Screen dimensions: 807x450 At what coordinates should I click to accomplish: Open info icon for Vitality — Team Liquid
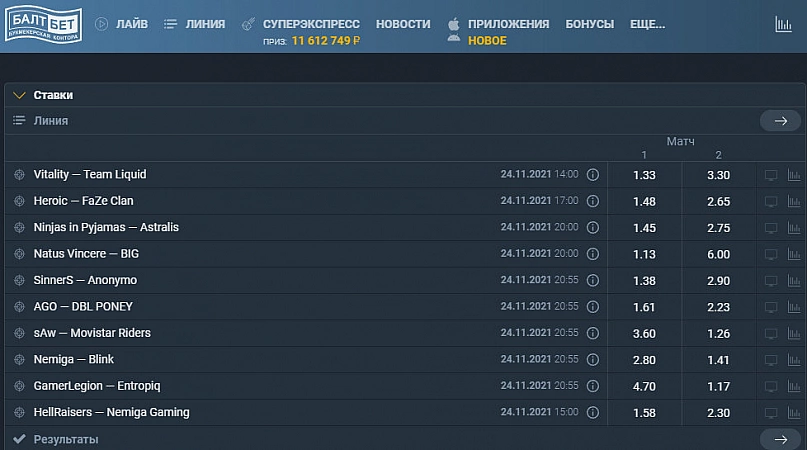592,175
